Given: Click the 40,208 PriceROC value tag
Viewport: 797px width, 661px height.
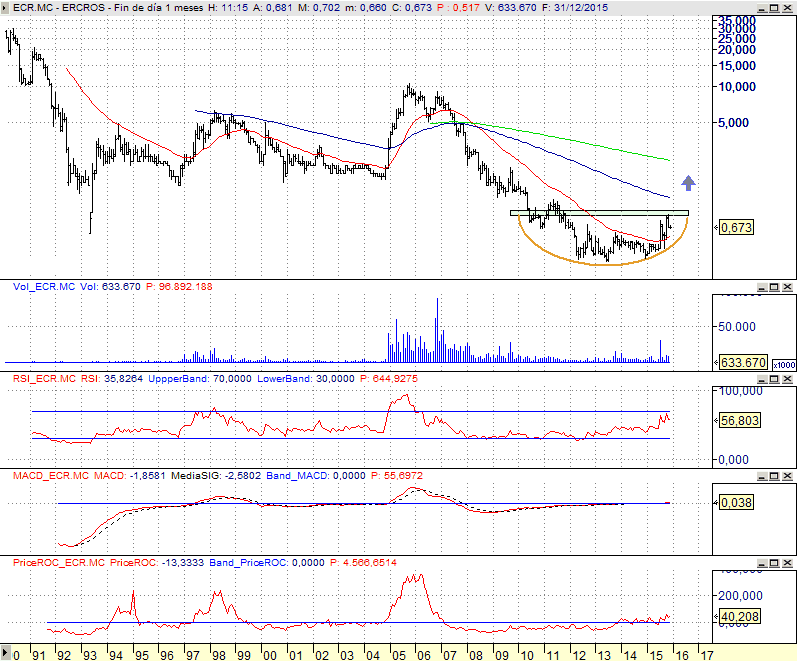Looking at the screenshot, I should pyautogui.click(x=739, y=617).
